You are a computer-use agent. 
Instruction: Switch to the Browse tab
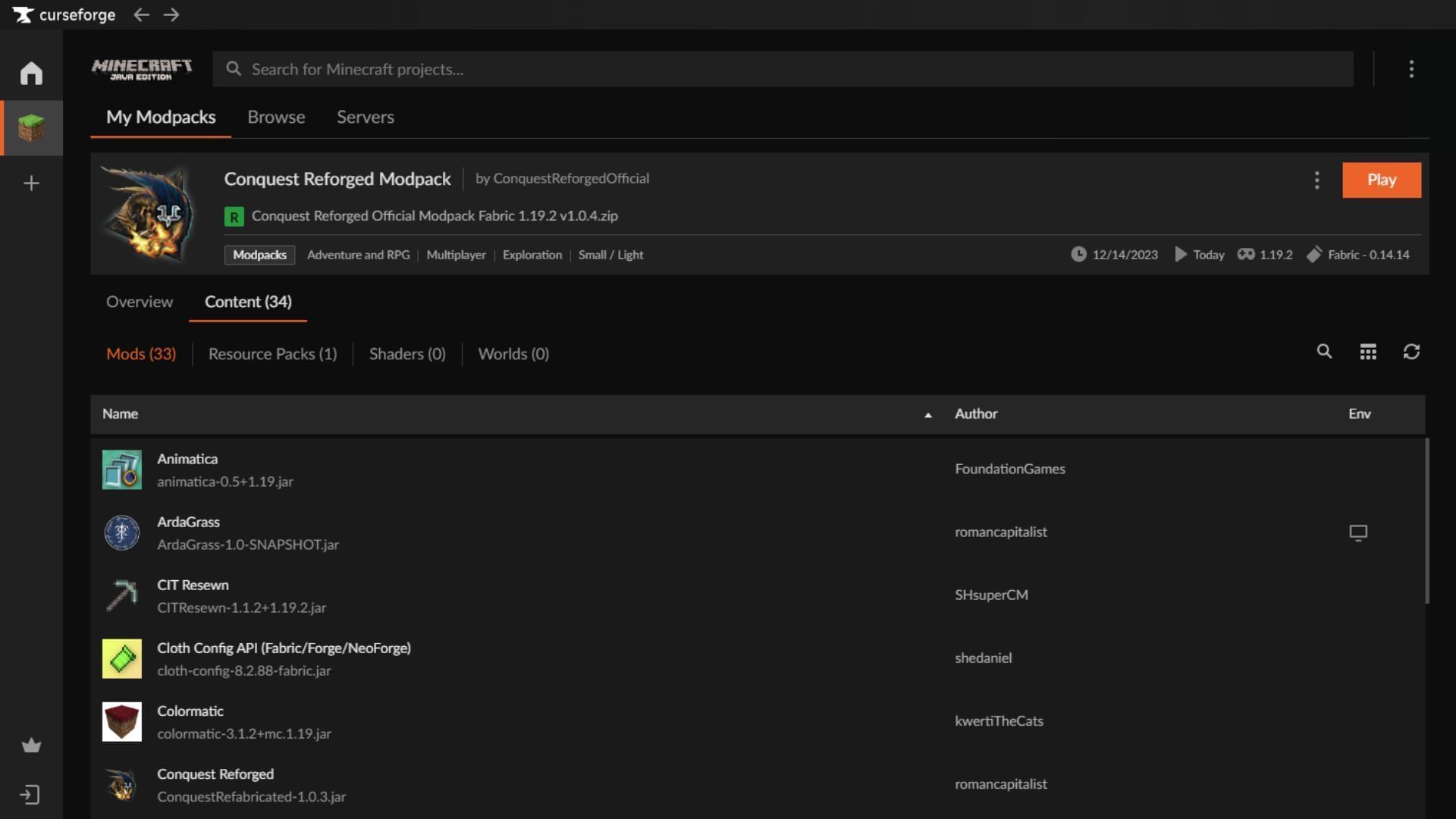coord(276,117)
